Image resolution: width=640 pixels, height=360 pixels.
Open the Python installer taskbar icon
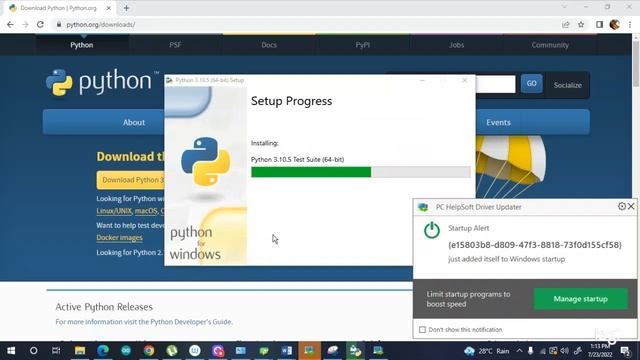[355, 351]
